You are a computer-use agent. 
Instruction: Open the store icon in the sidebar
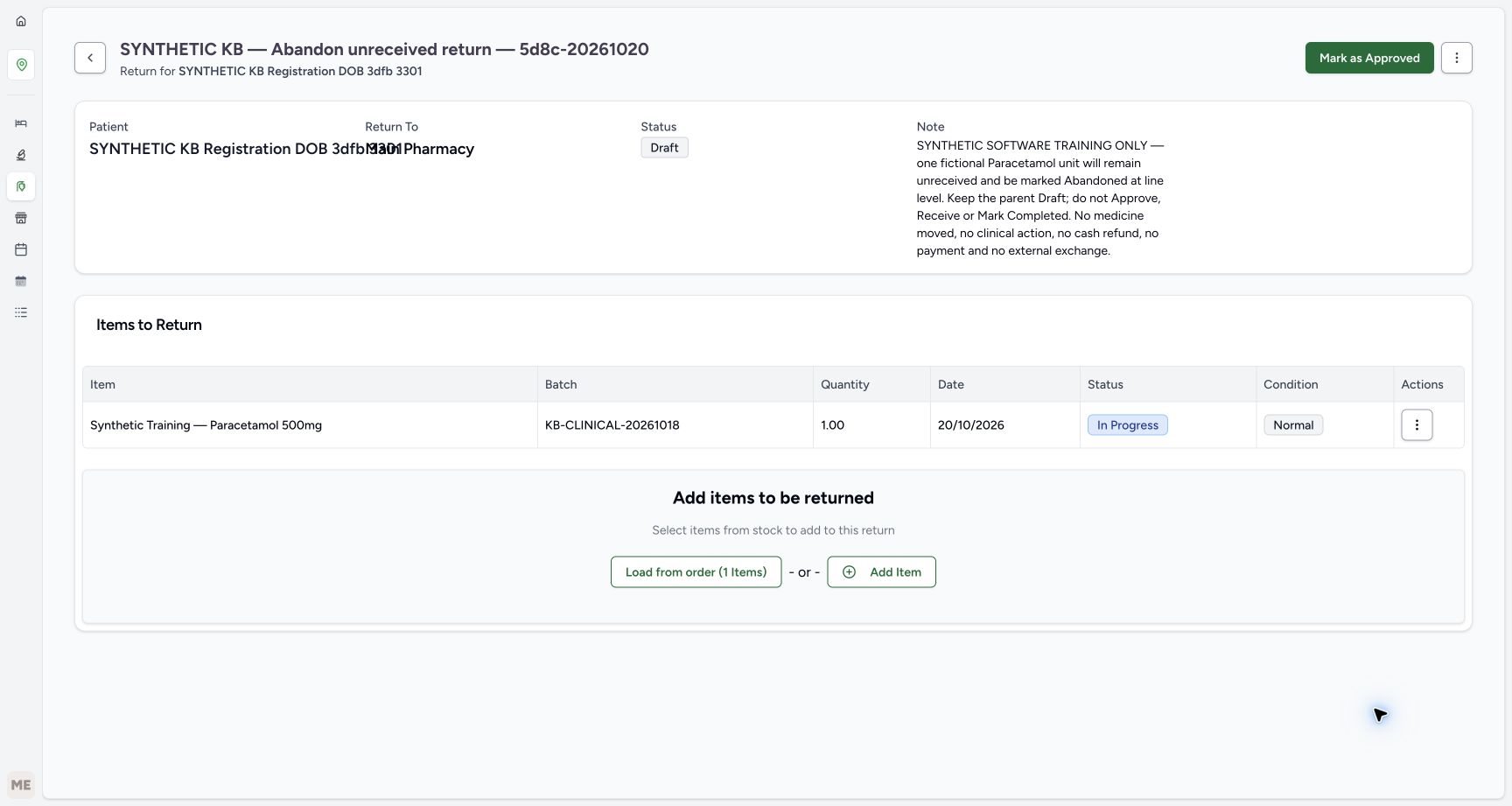click(21, 218)
